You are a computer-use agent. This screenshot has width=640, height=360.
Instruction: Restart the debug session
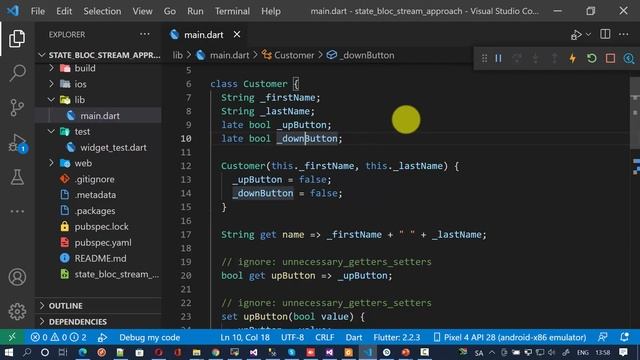tap(591, 58)
